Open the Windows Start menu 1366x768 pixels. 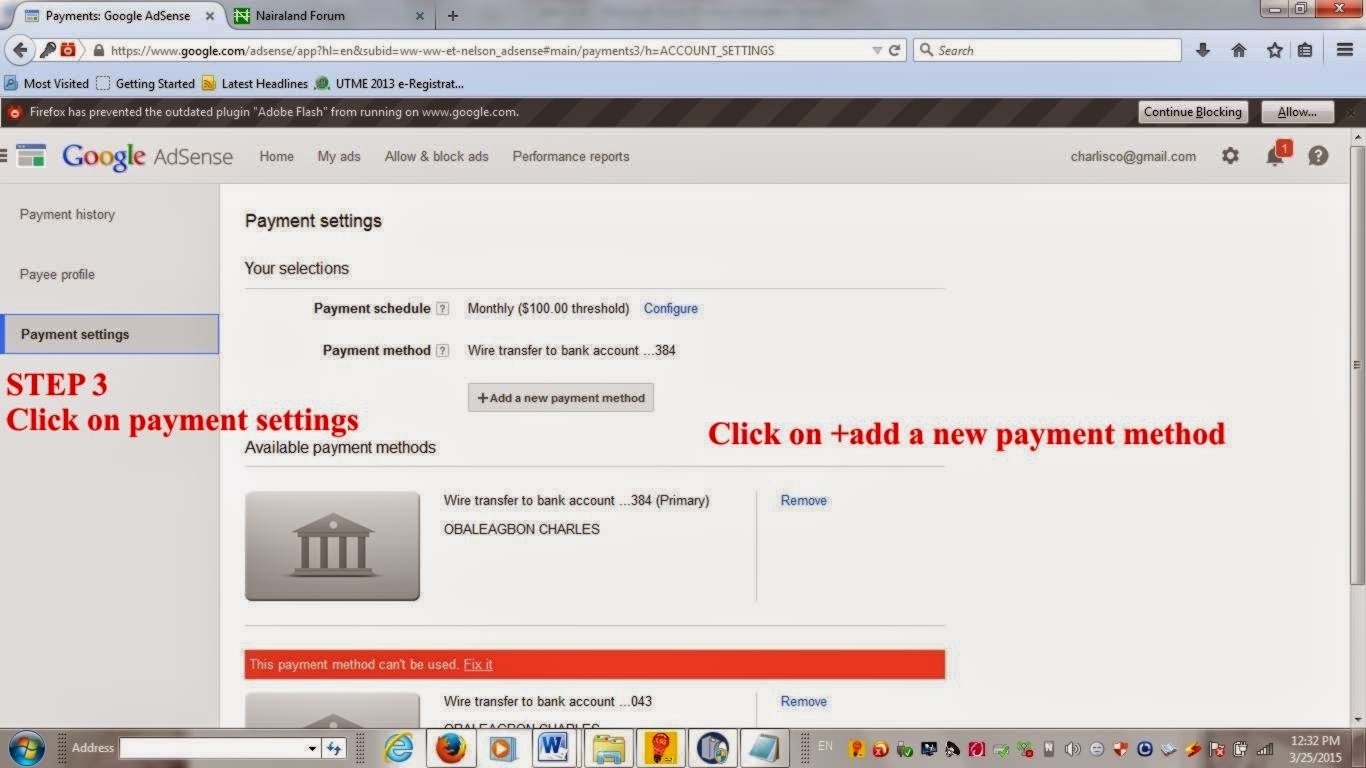pyautogui.click(x=26, y=748)
